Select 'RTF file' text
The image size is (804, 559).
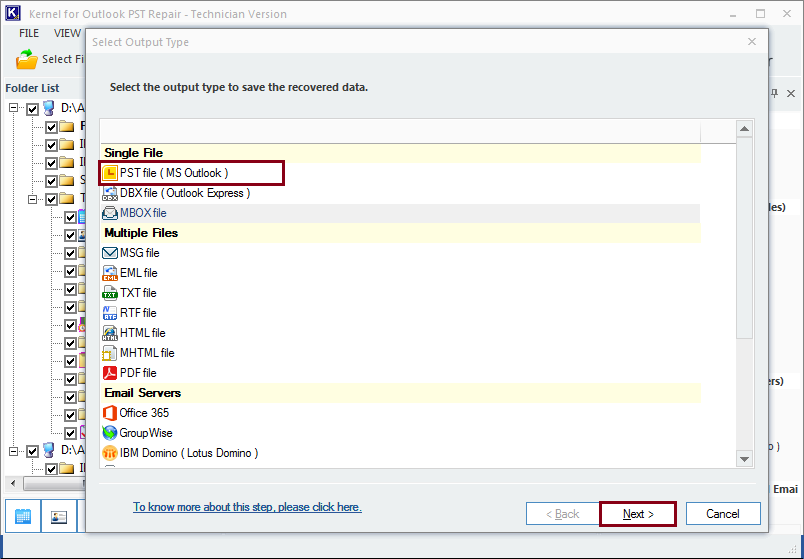tap(138, 313)
